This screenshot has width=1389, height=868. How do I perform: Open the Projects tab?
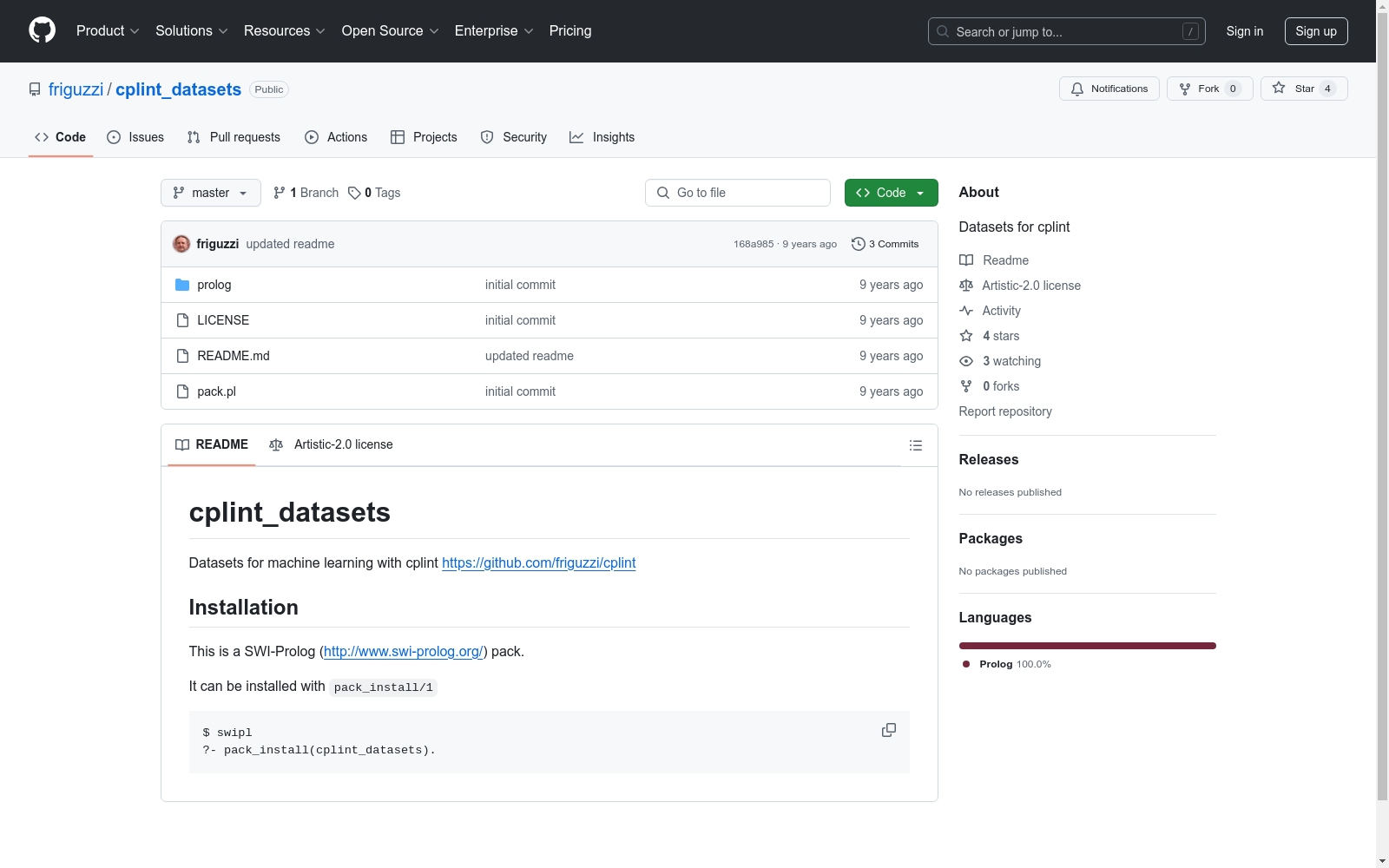424,137
